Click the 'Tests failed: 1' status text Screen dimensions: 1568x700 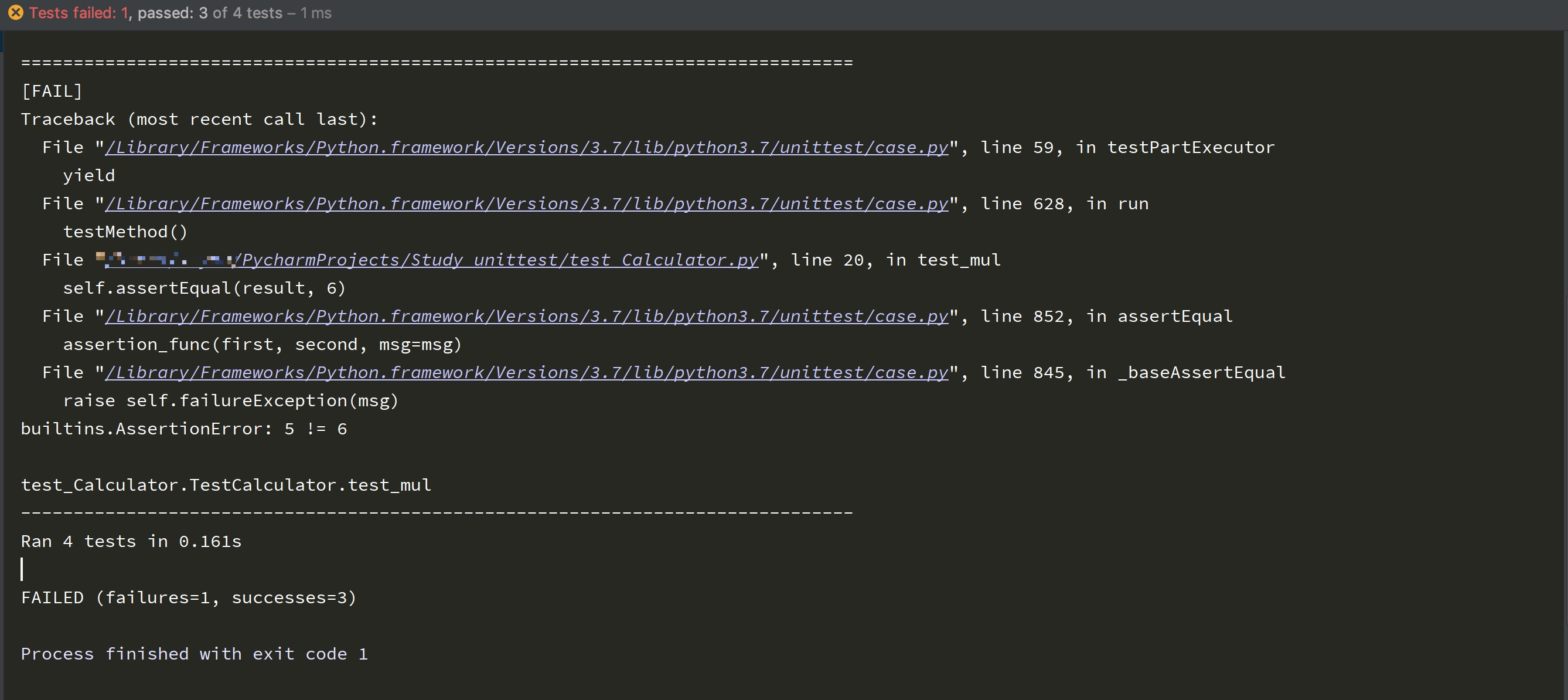tap(79, 13)
